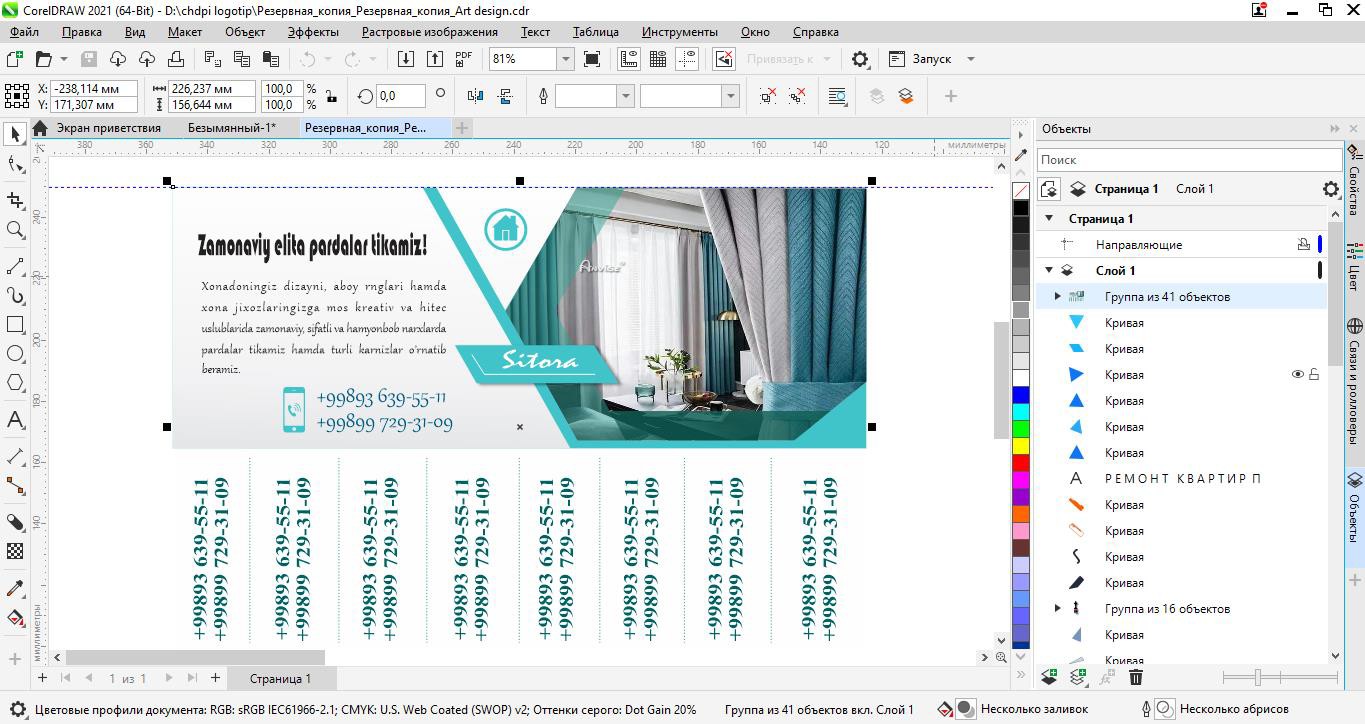Collapse Страница 1 tree node
The height and width of the screenshot is (724, 1365).
pyautogui.click(x=1049, y=218)
